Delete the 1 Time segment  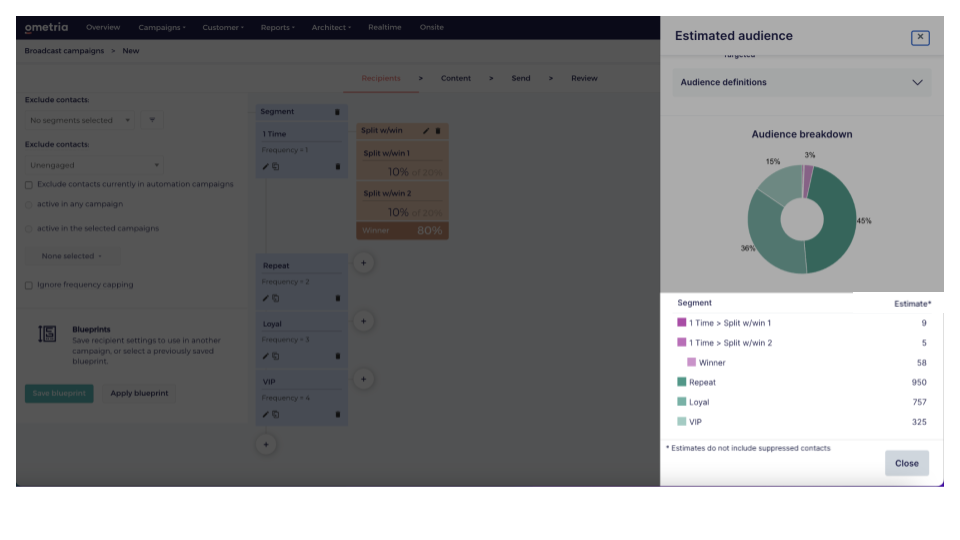[337, 167]
